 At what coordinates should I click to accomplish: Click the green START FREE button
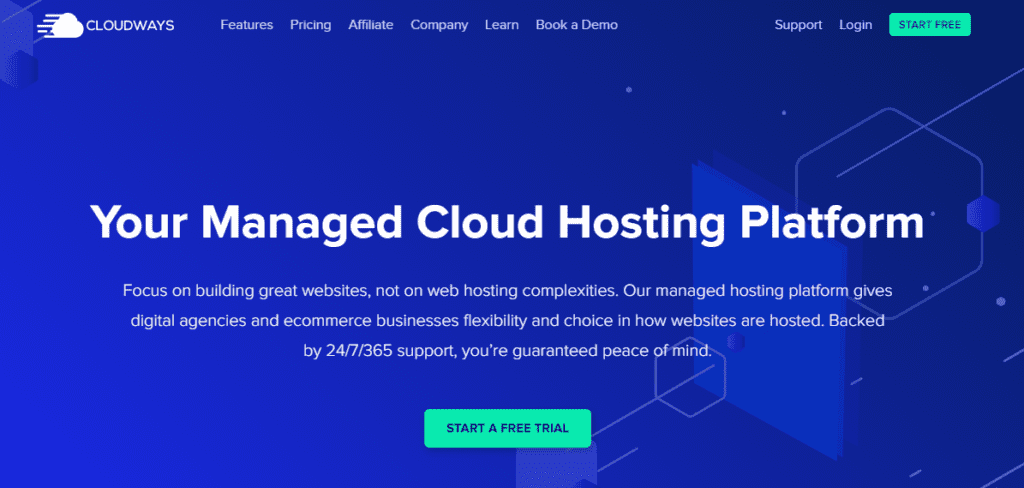coord(929,25)
